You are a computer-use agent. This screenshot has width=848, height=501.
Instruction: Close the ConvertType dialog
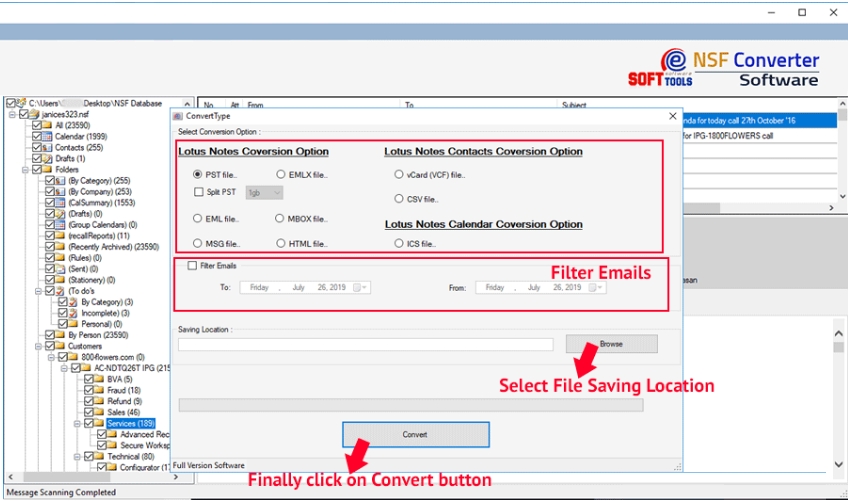pyautogui.click(x=672, y=116)
